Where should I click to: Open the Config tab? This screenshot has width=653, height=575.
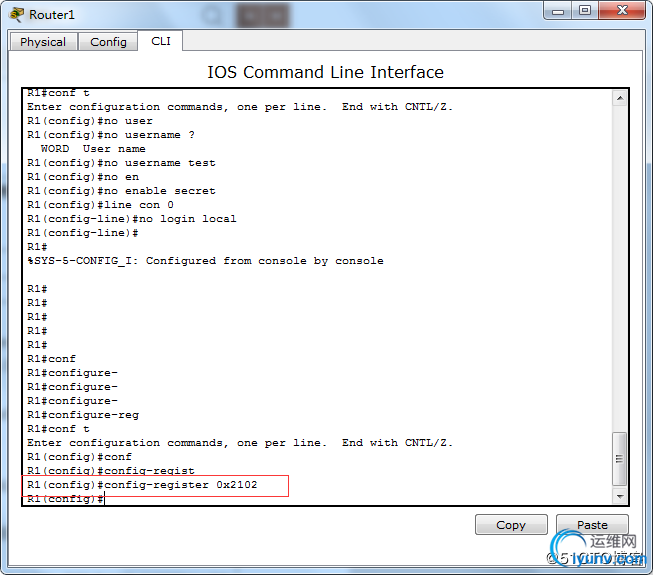pyautogui.click(x=108, y=42)
